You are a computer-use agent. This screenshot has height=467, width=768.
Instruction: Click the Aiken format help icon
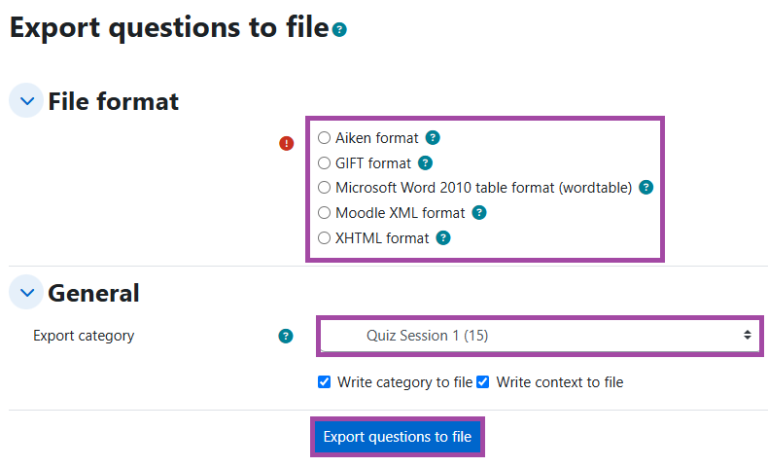coord(432,138)
